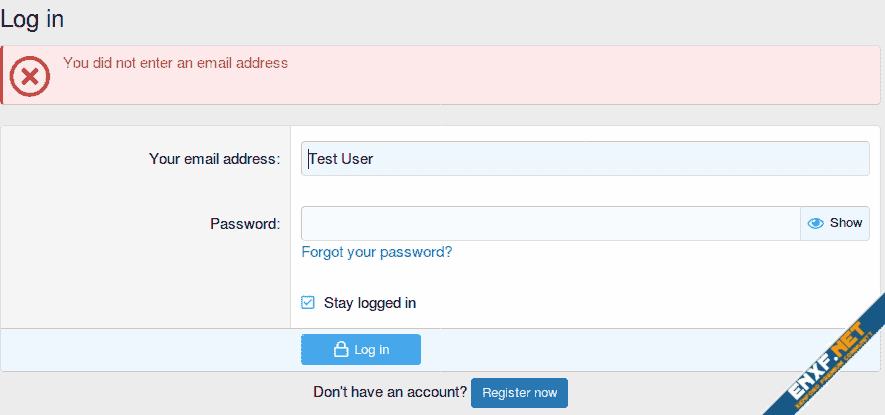Image resolution: width=885 pixels, height=415 pixels.
Task: Click the eye icon beside the password field
Action: [x=815, y=223]
